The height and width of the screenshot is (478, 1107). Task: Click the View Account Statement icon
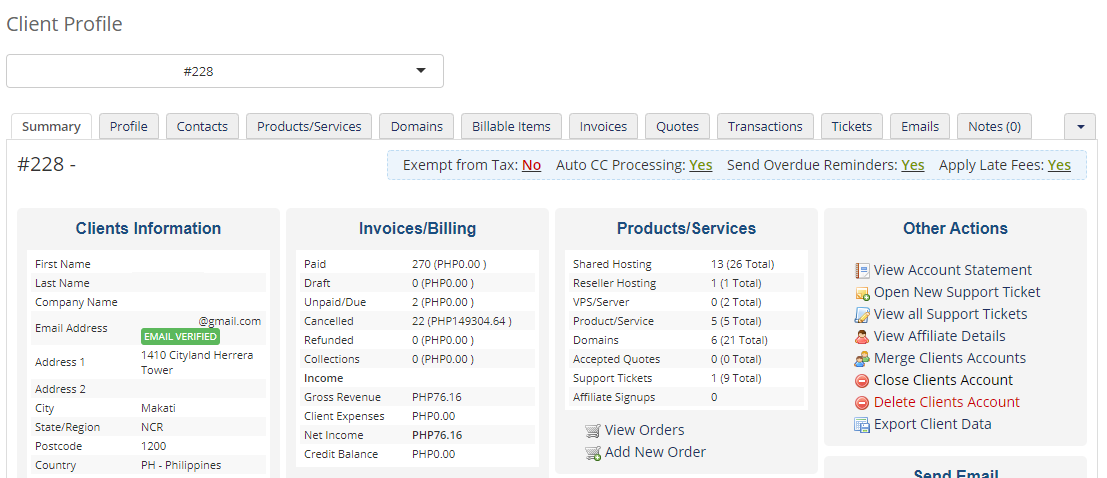862,271
